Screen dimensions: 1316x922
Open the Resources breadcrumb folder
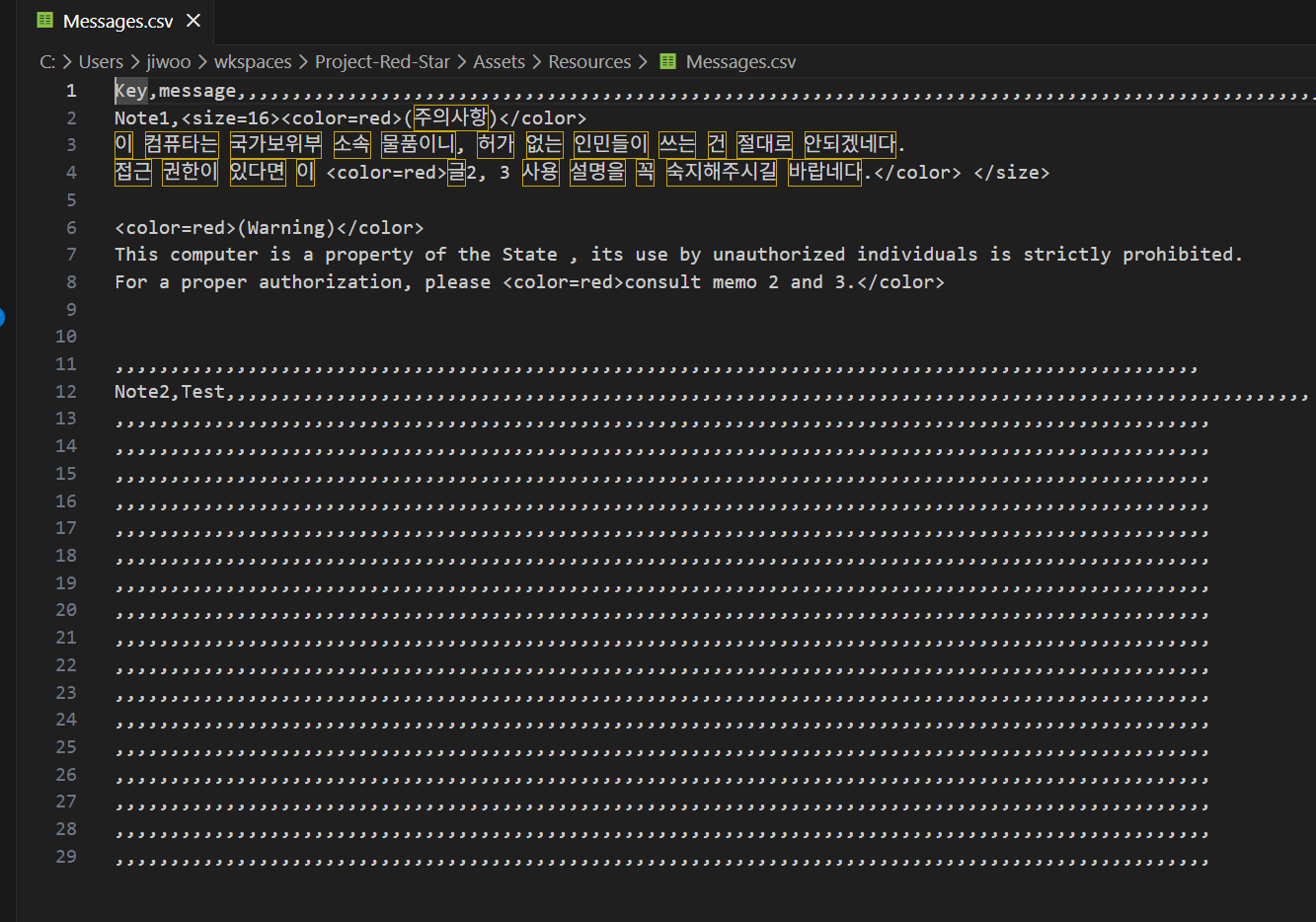[x=589, y=61]
